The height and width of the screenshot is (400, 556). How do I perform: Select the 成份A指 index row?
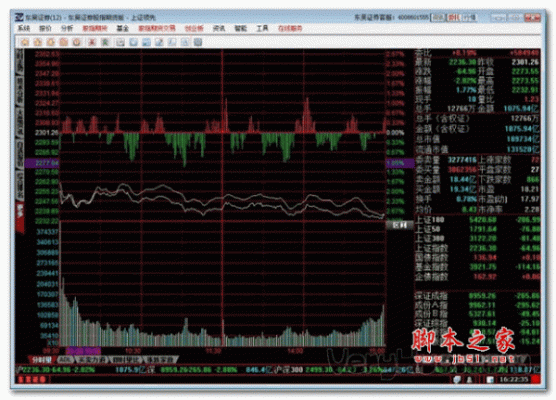(x=477, y=305)
